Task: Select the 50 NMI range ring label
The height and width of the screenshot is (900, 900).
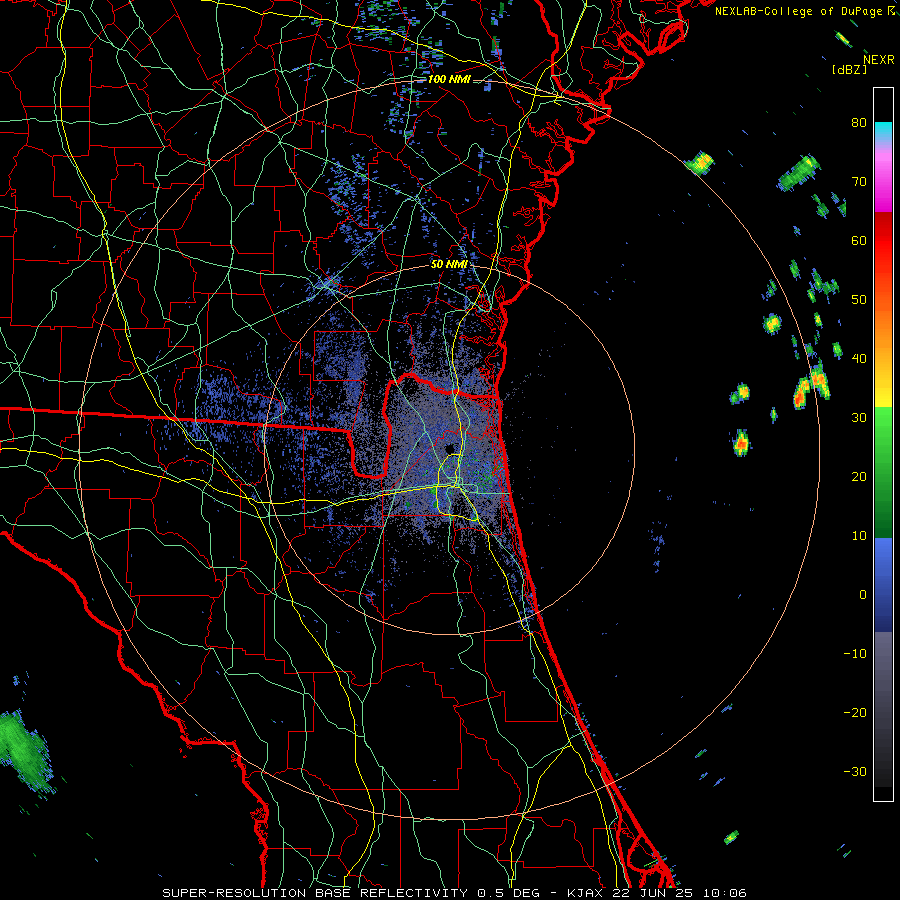Action: (449, 264)
